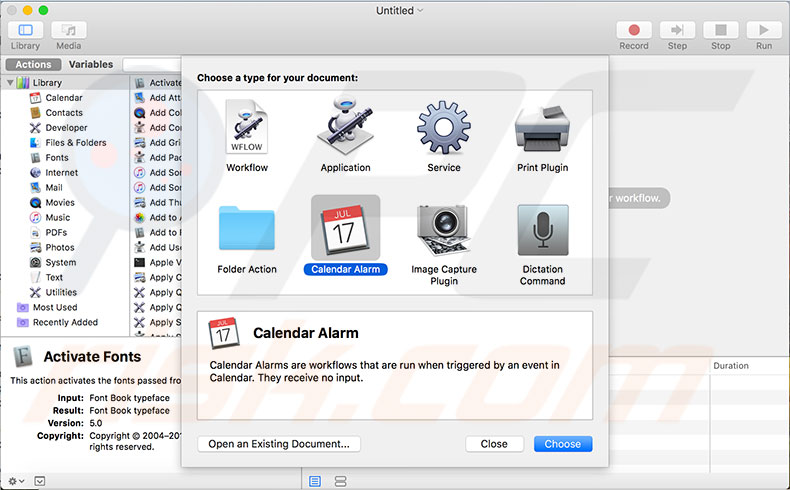This screenshot has width=790, height=490.
Task: Select the Folder Action folder icon
Action: [x=246, y=228]
